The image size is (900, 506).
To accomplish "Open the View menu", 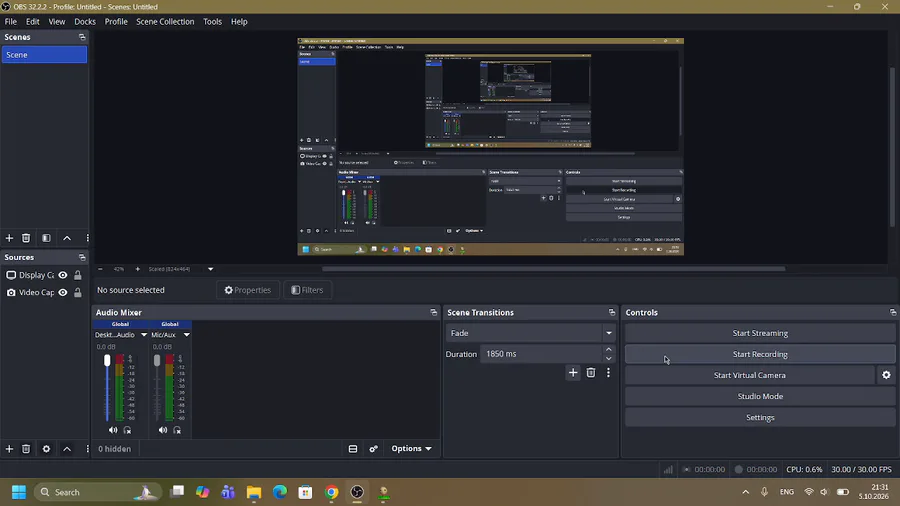I will tap(57, 22).
